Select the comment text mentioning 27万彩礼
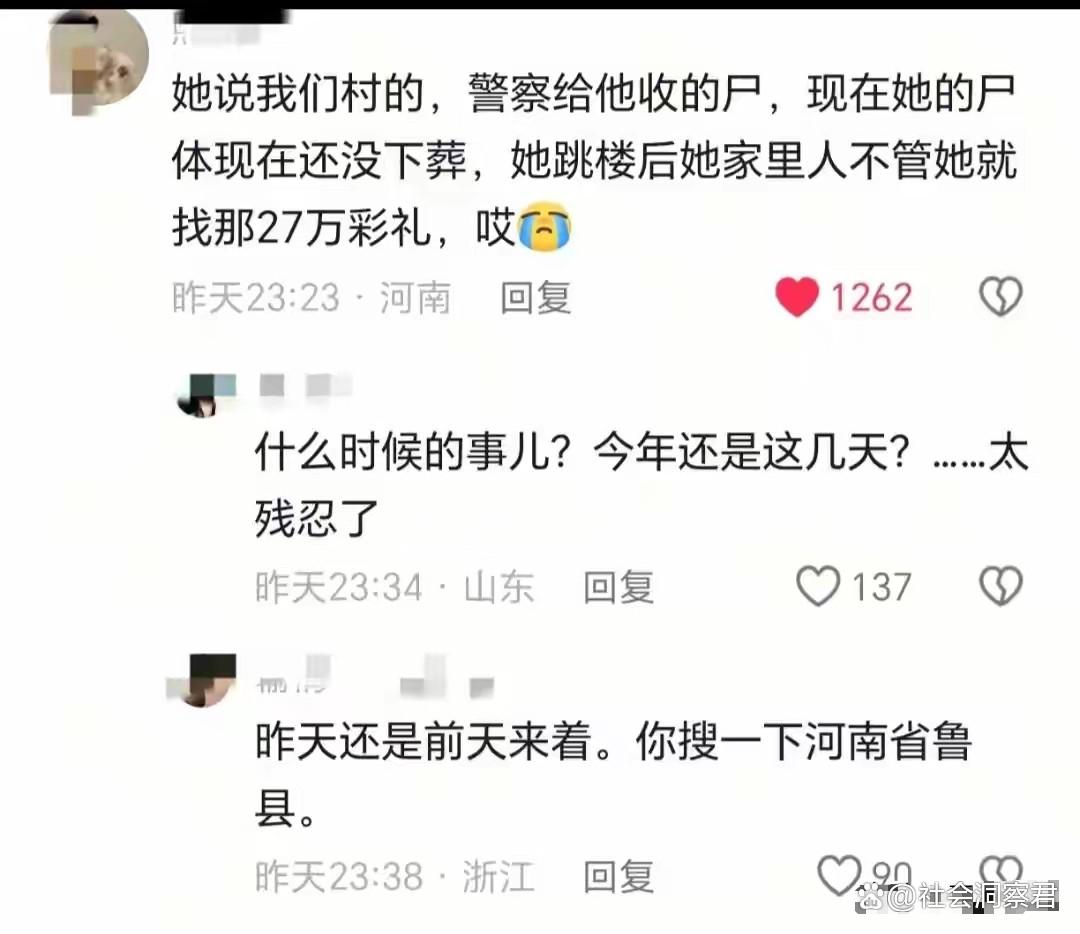The width and height of the screenshot is (1080, 934). point(594,160)
